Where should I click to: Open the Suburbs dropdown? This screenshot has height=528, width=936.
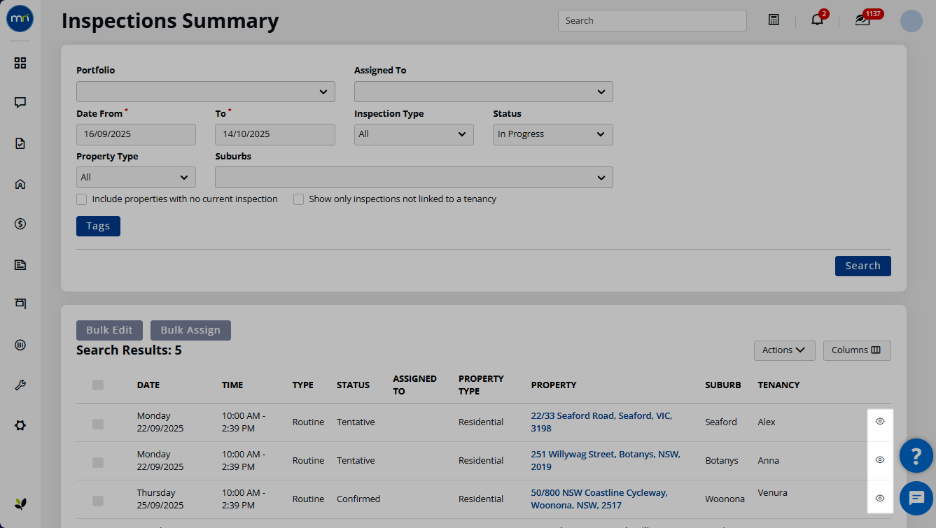(x=414, y=177)
